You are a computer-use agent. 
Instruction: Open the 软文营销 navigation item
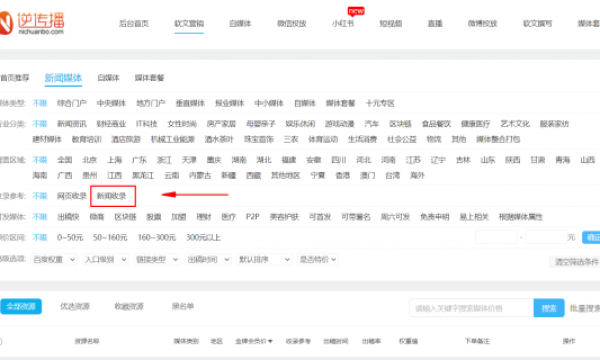click(x=189, y=23)
